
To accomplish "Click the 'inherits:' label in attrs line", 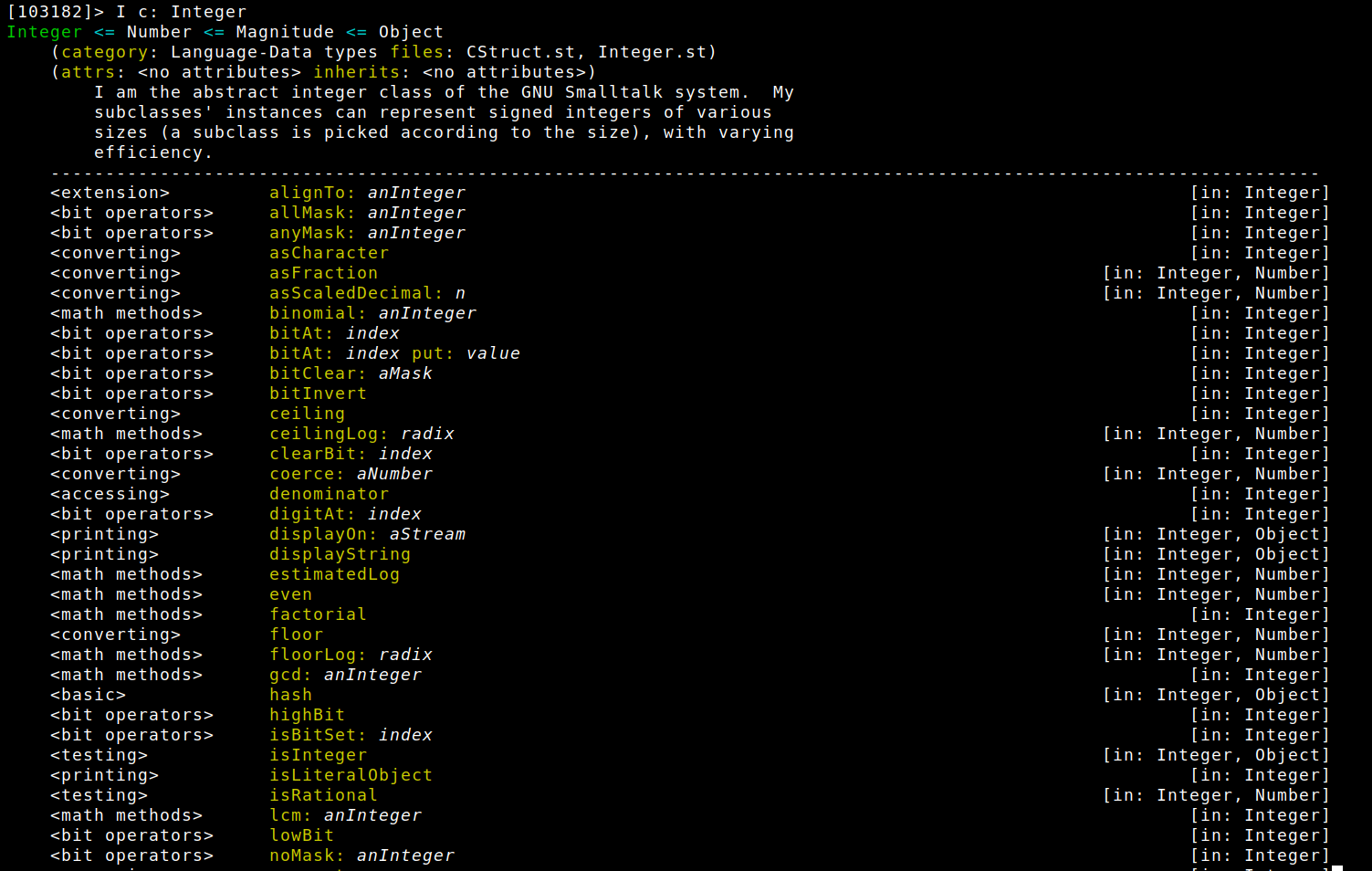I will [361, 72].
